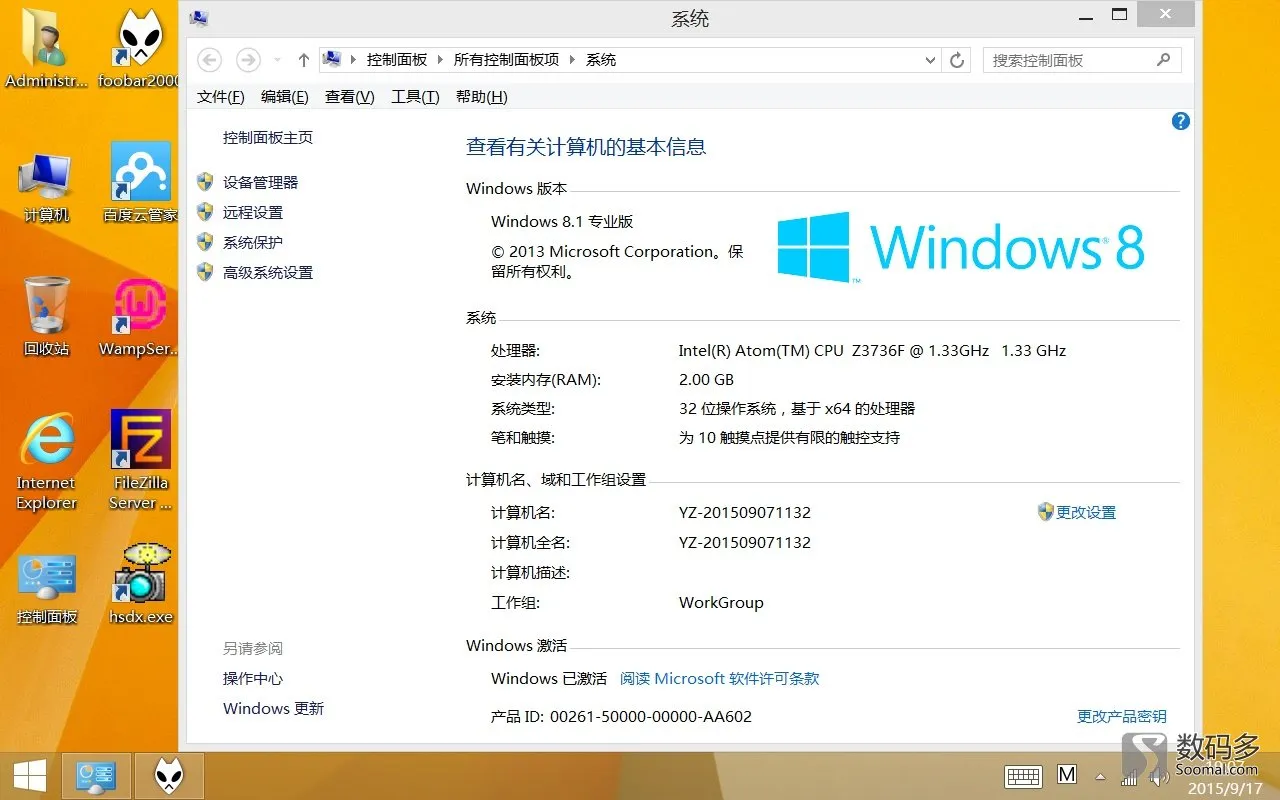This screenshot has height=800, width=1280.
Task: Click the back navigation arrow
Action: click(x=209, y=60)
